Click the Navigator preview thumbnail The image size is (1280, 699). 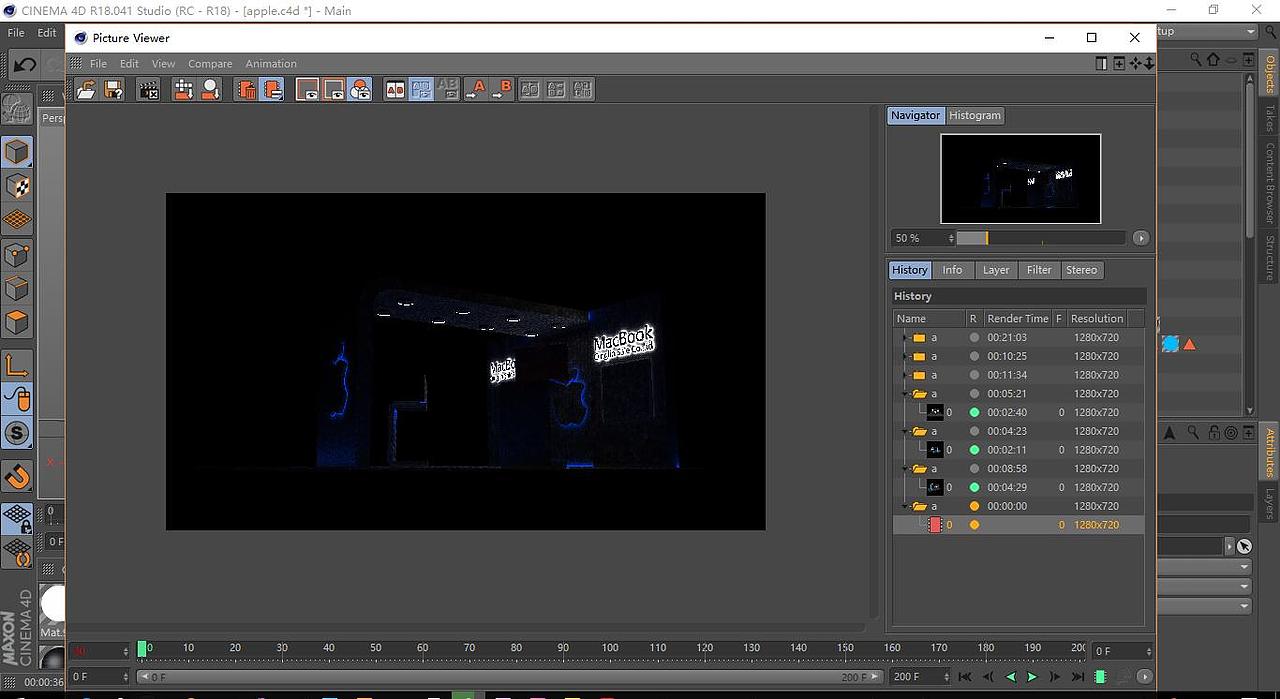pyautogui.click(x=1020, y=179)
